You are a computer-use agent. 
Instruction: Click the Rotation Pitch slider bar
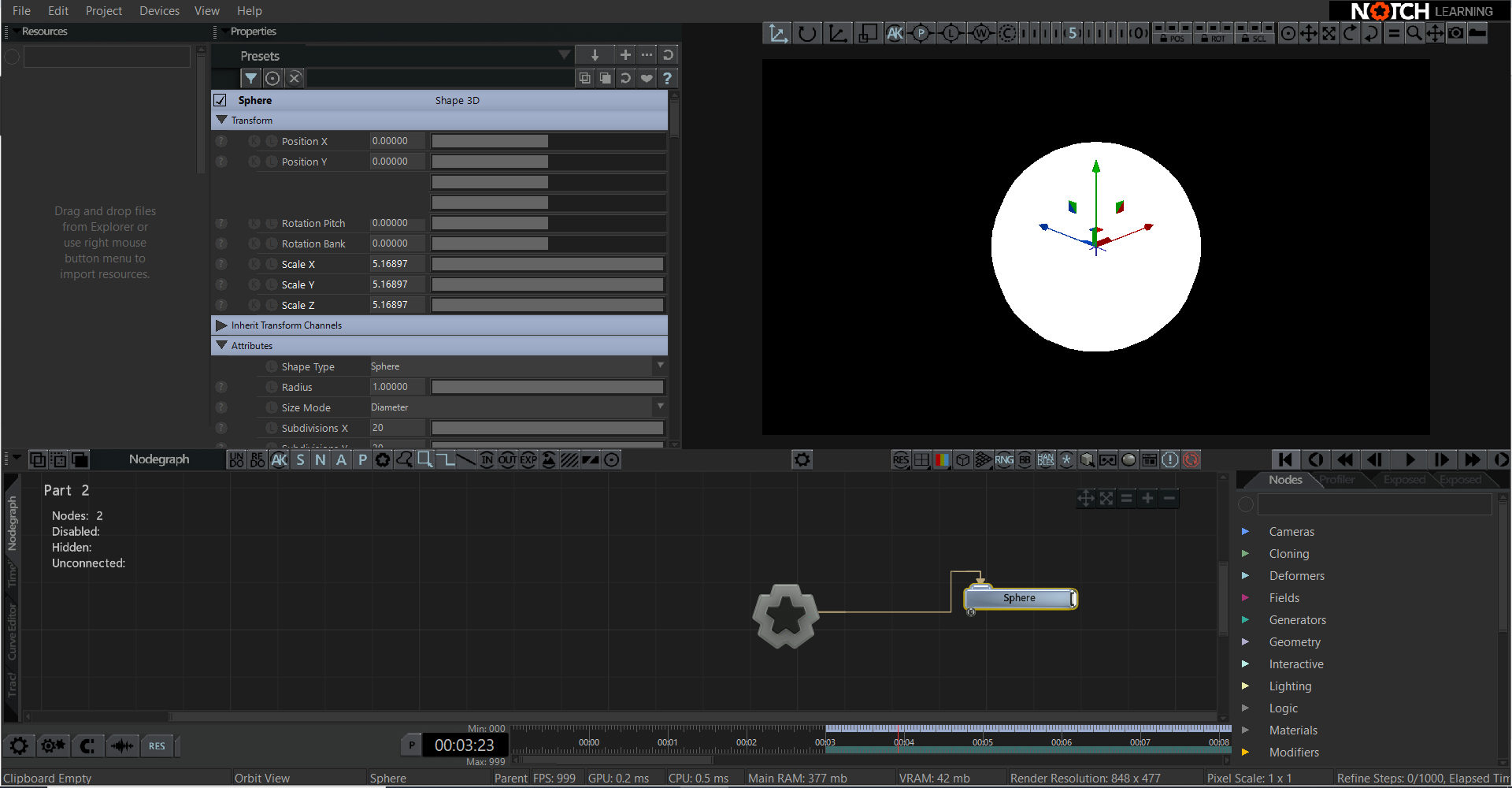click(547, 223)
